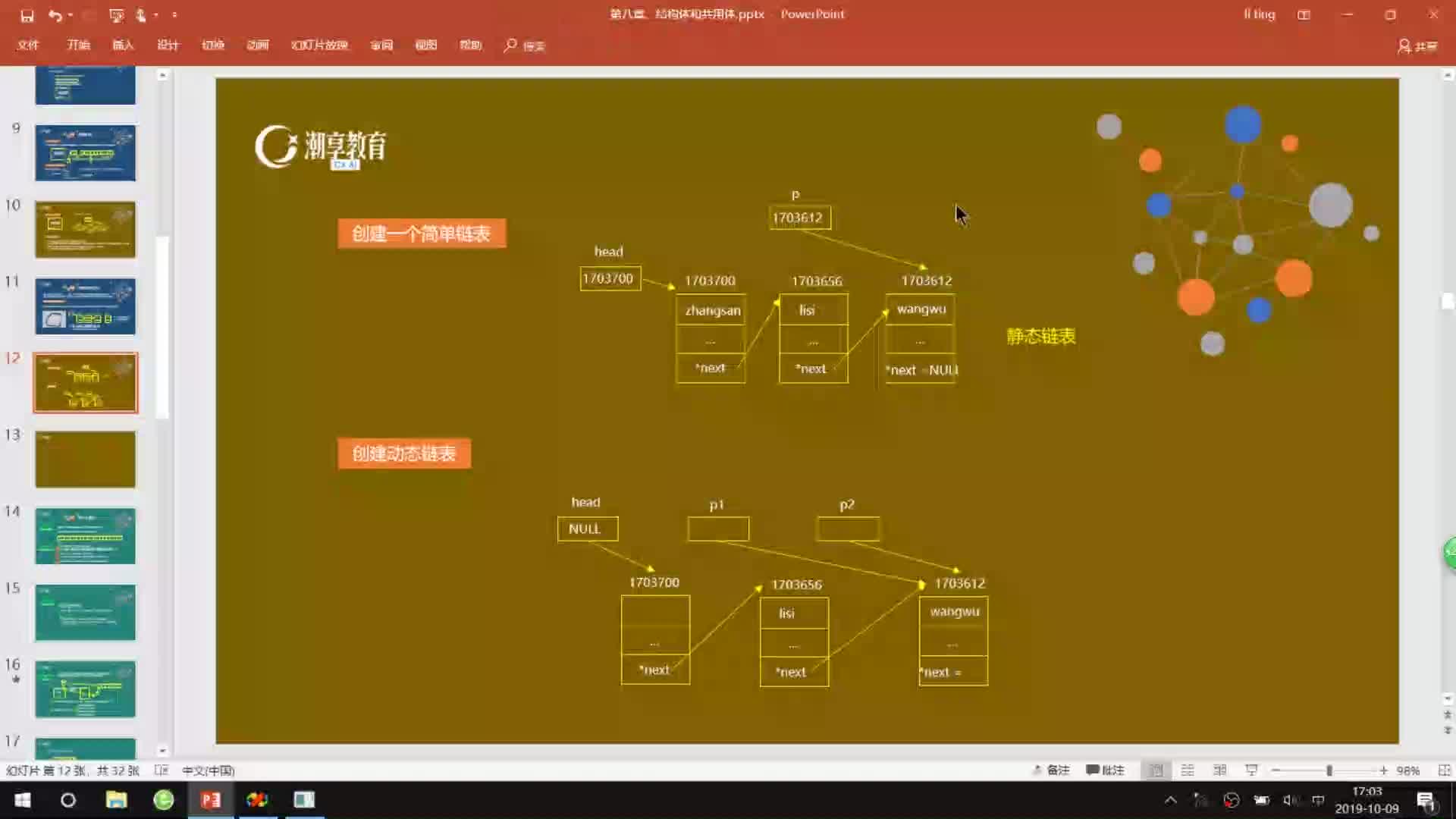Click the Undo arrow icon
The height and width of the screenshot is (819, 1456).
pyautogui.click(x=55, y=15)
